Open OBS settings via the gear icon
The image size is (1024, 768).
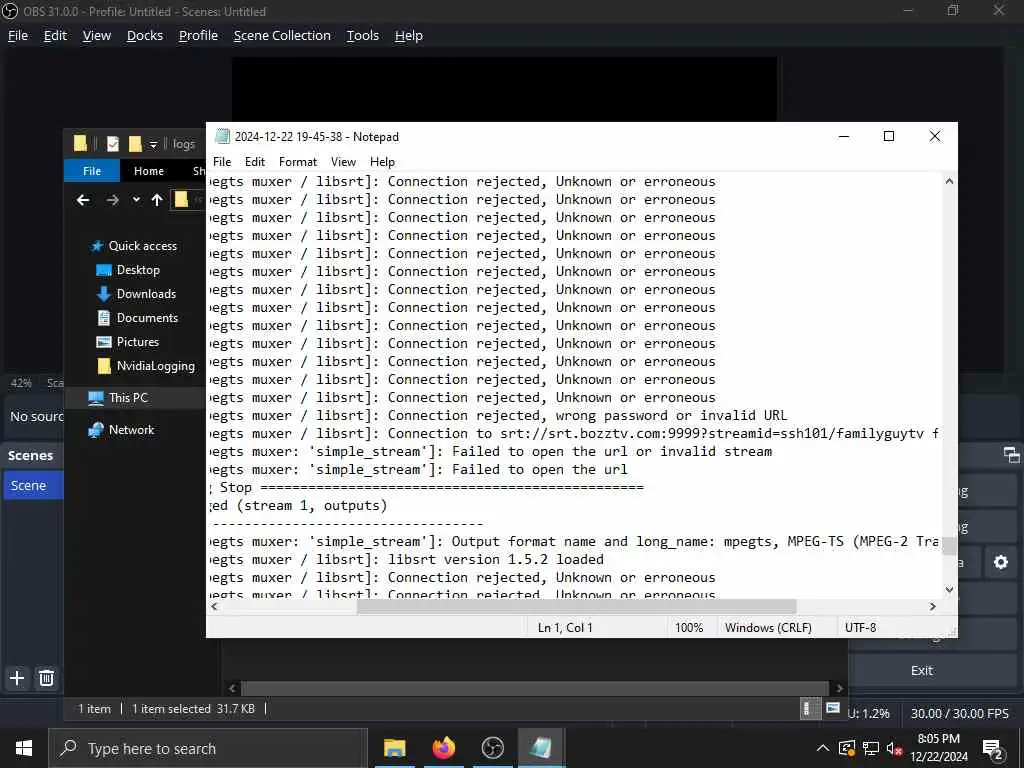point(1000,562)
